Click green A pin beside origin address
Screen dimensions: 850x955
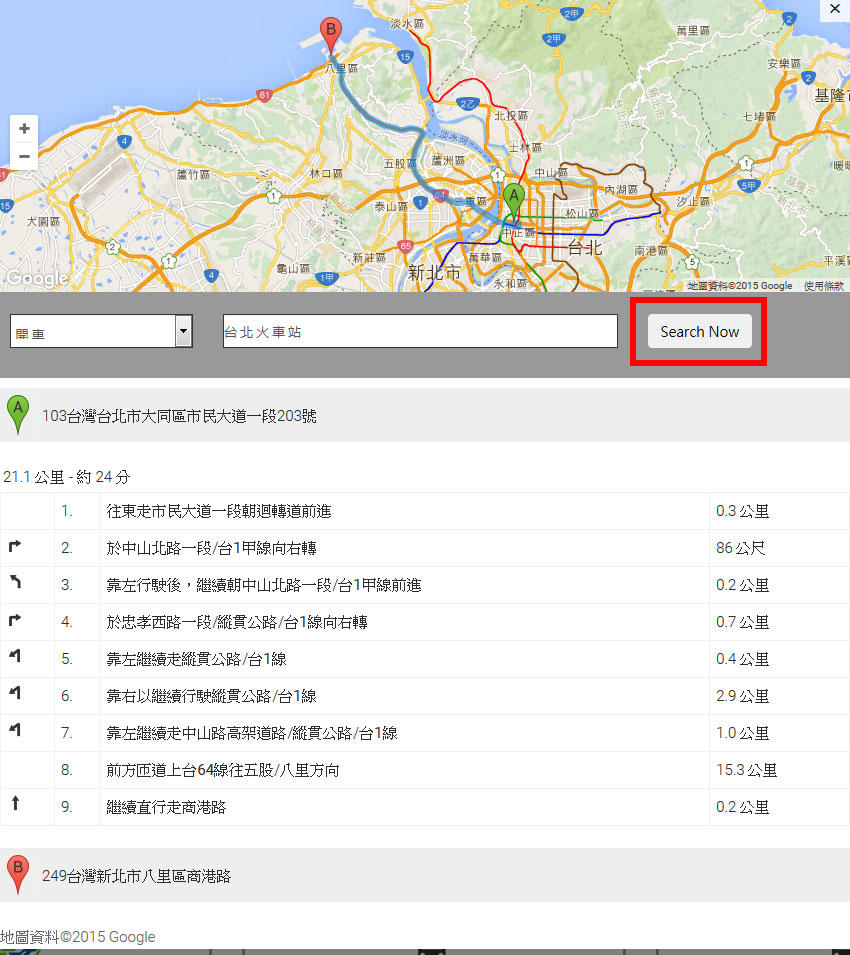coord(18,414)
